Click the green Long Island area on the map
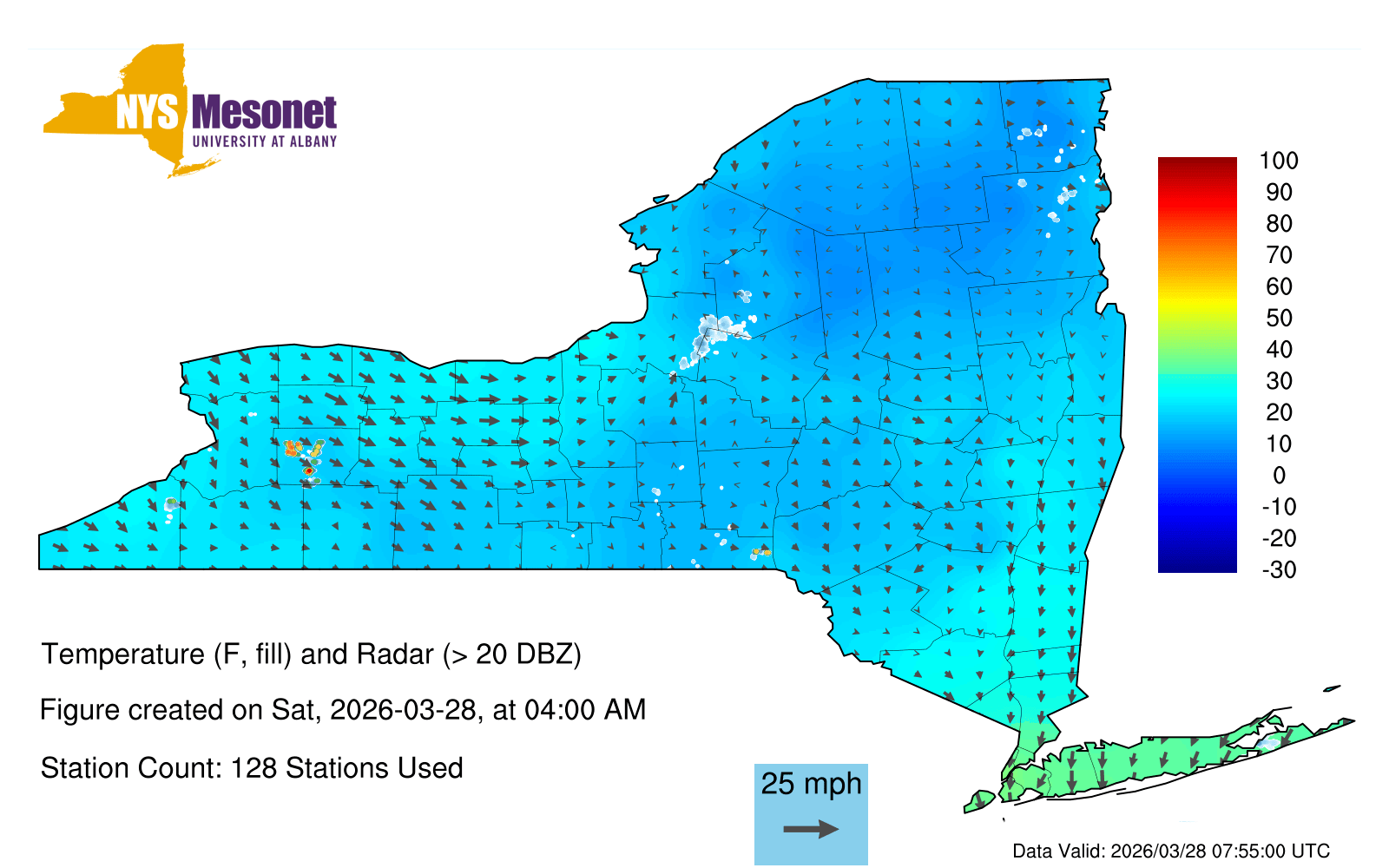 1155,759
